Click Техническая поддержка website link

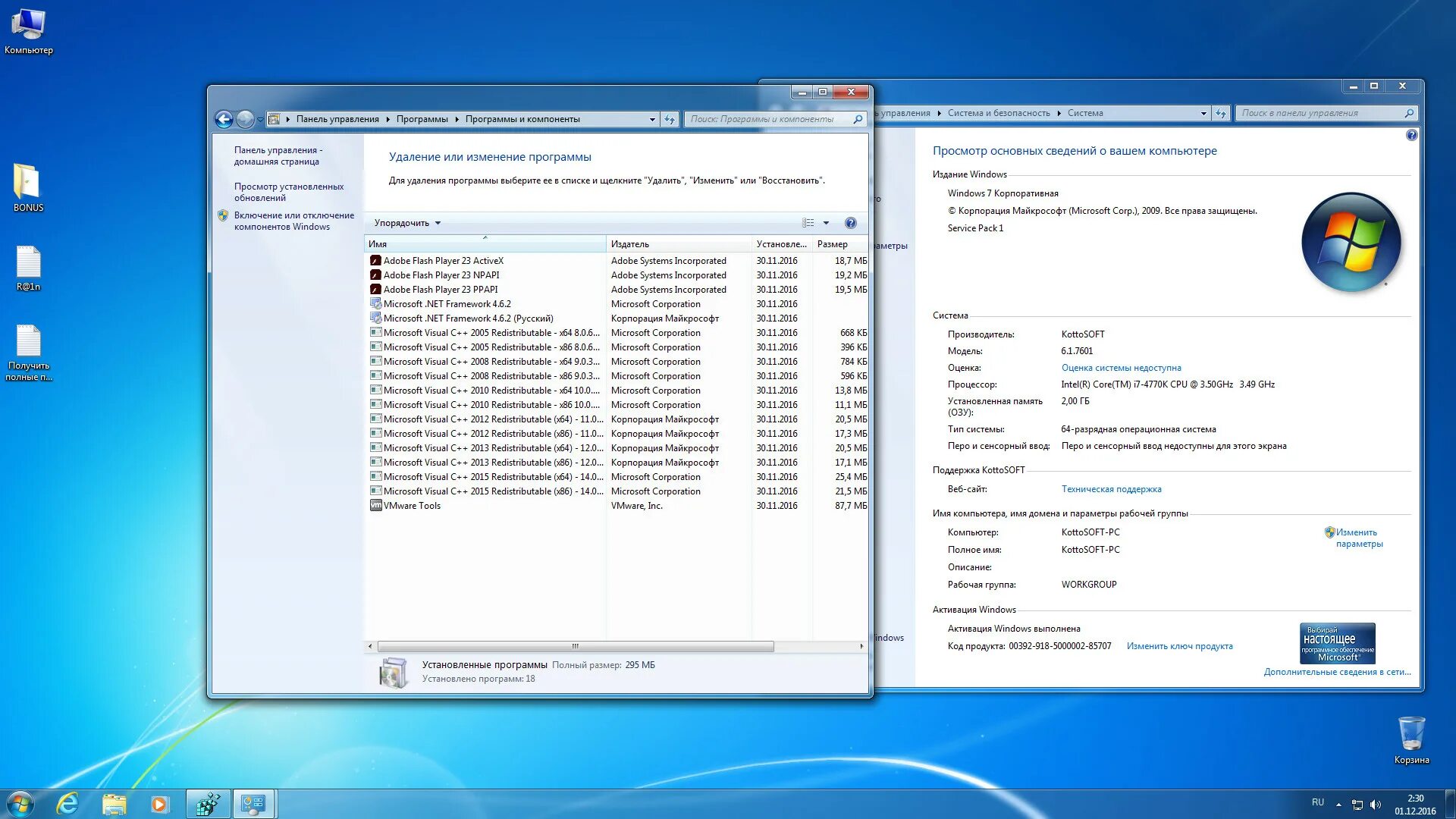click(1111, 489)
